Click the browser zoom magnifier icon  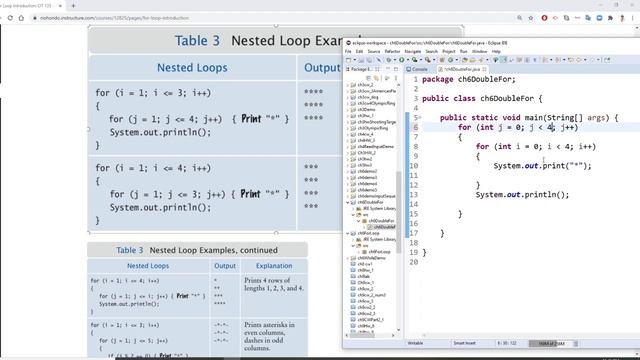coord(520,18)
